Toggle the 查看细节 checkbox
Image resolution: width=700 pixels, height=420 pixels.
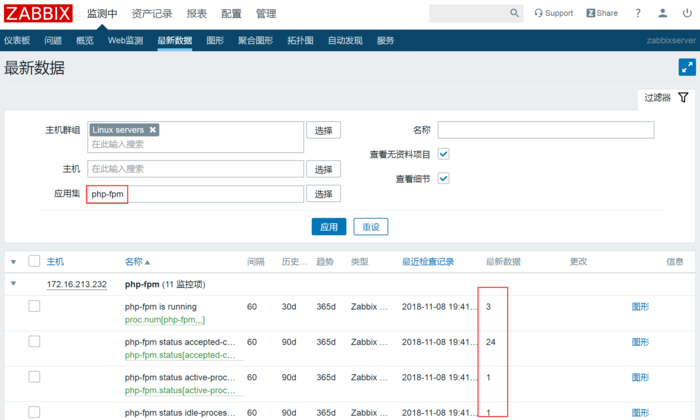click(x=443, y=179)
